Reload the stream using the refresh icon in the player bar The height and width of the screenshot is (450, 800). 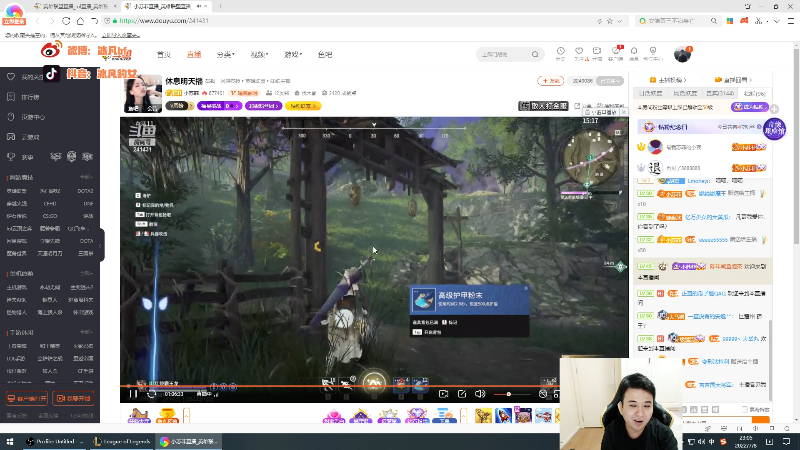(152, 394)
